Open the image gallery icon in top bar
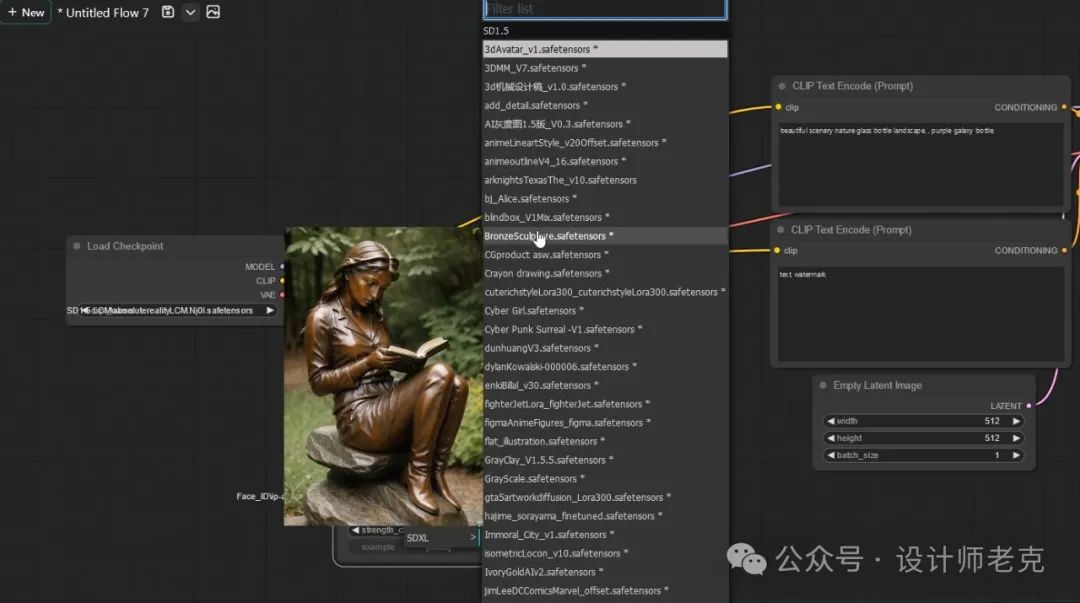This screenshot has width=1080, height=603. coord(213,12)
